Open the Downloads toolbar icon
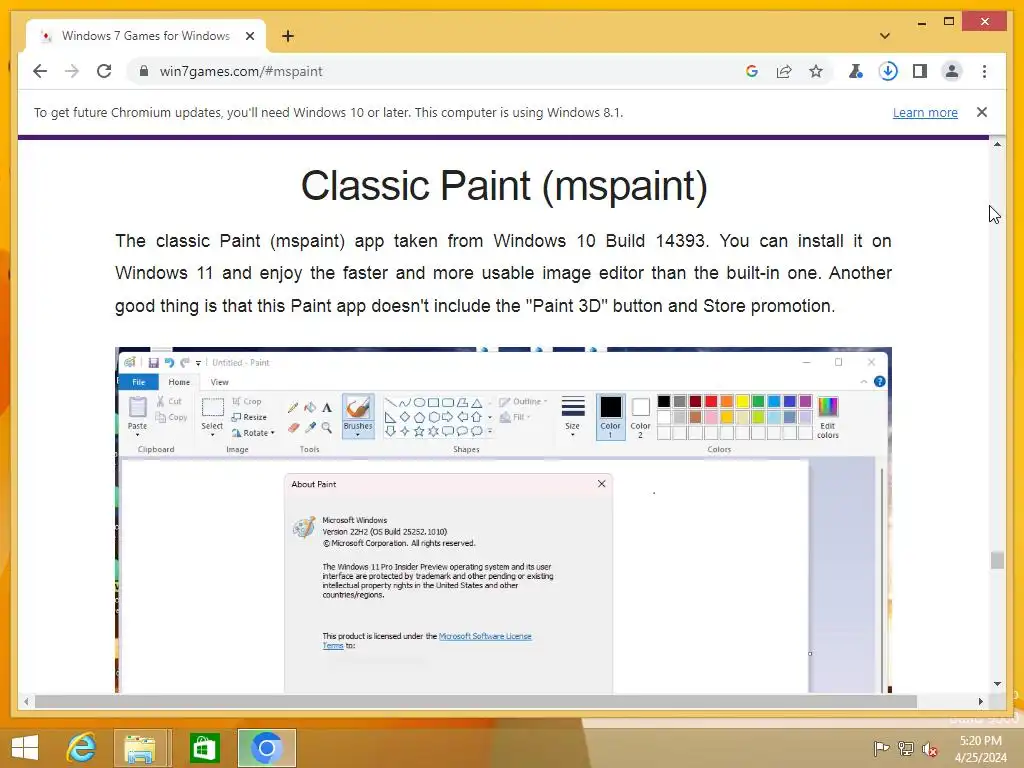 coord(888,71)
